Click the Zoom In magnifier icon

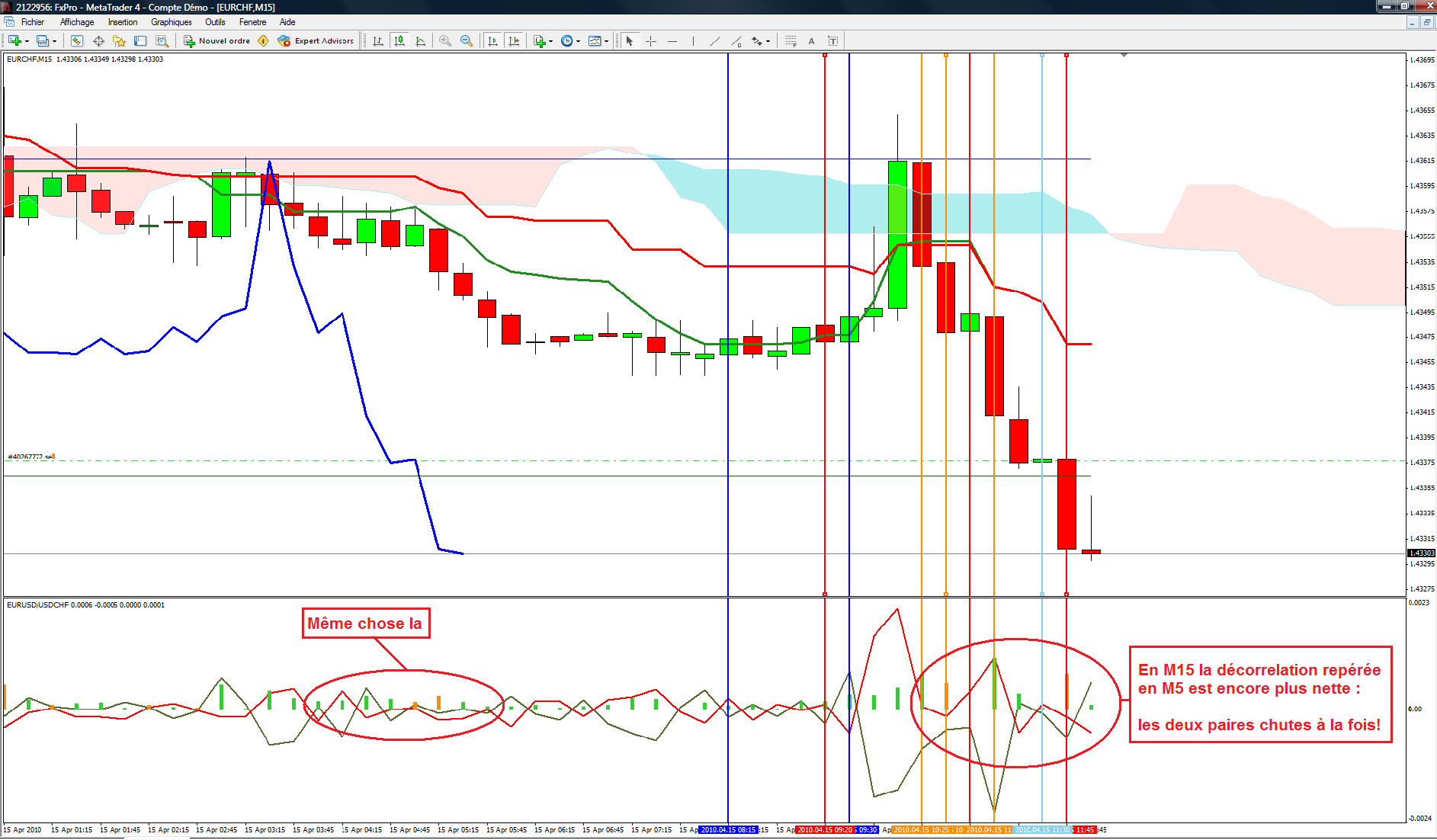(445, 41)
